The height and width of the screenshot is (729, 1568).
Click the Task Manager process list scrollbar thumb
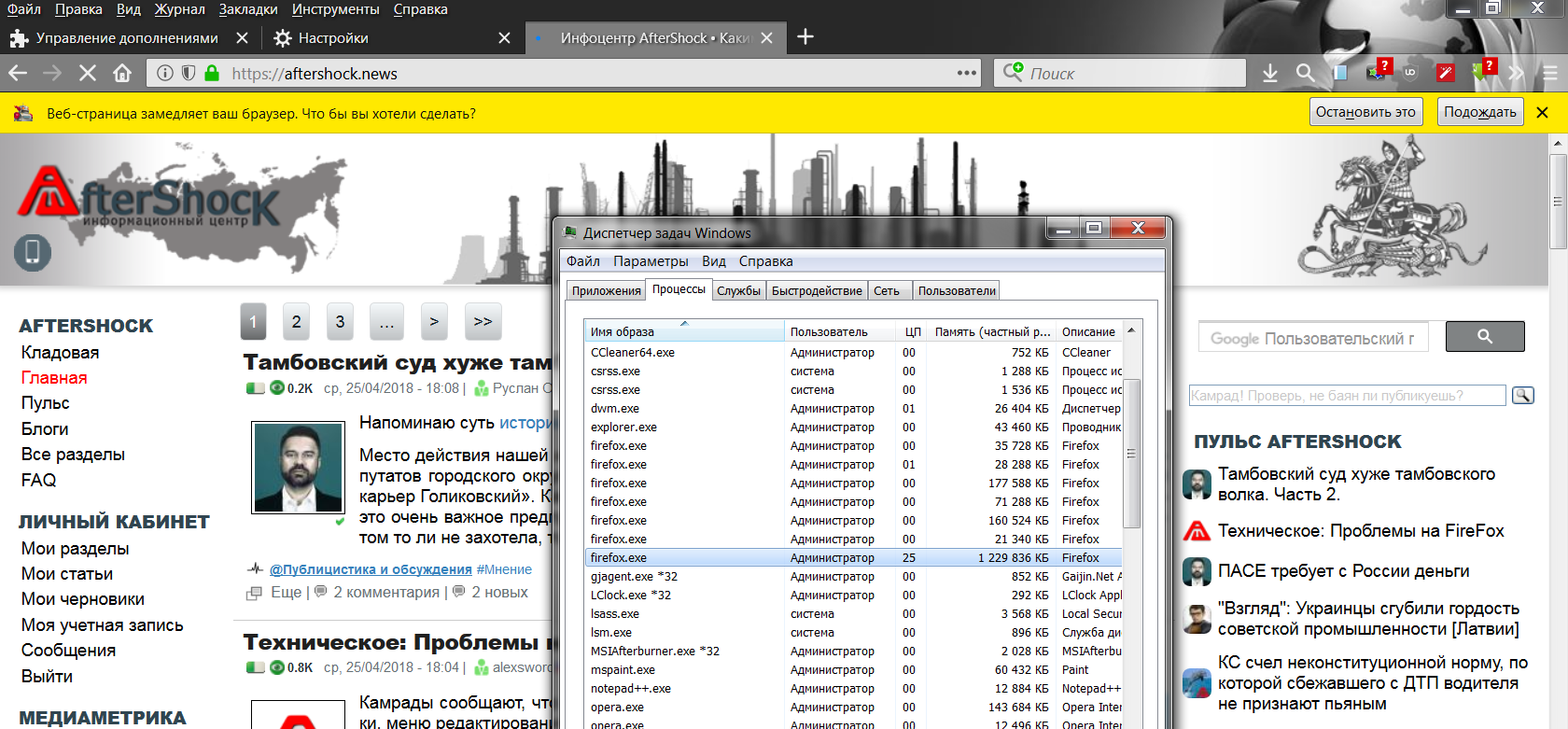1131,454
